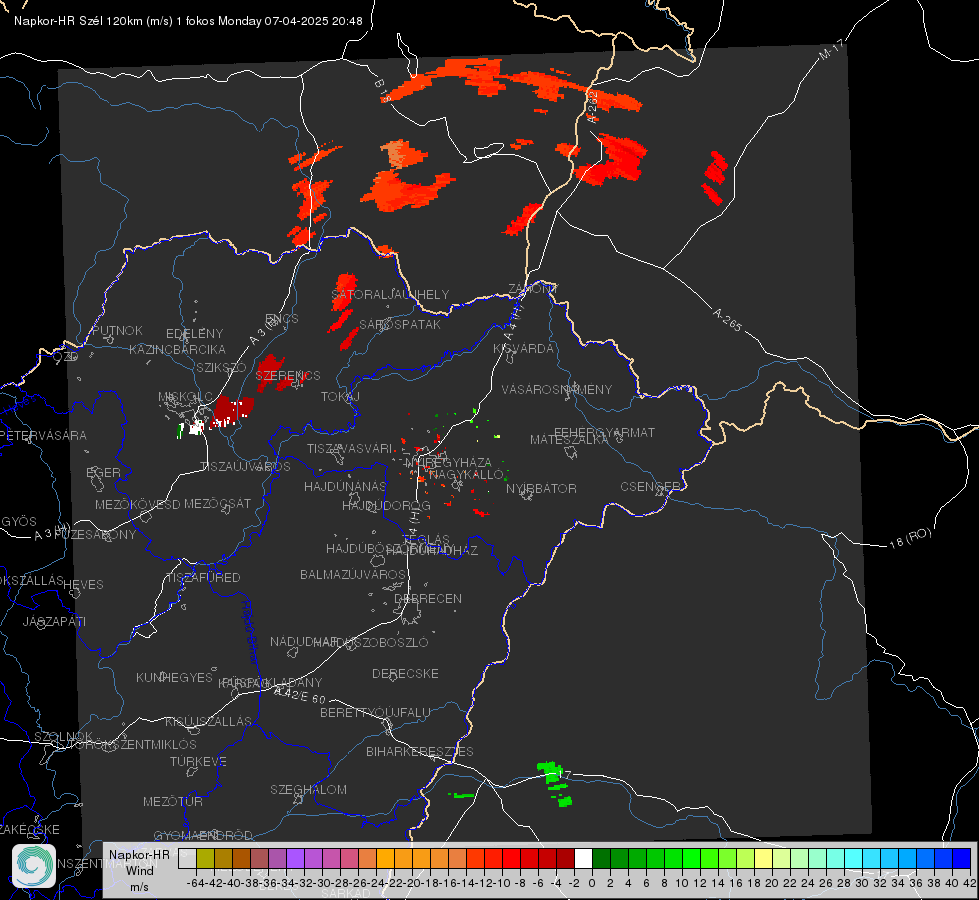Select the PÉTERVÁSÁRA label
Image resolution: width=979 pixels, height=900 pixels.
point(43,435)
